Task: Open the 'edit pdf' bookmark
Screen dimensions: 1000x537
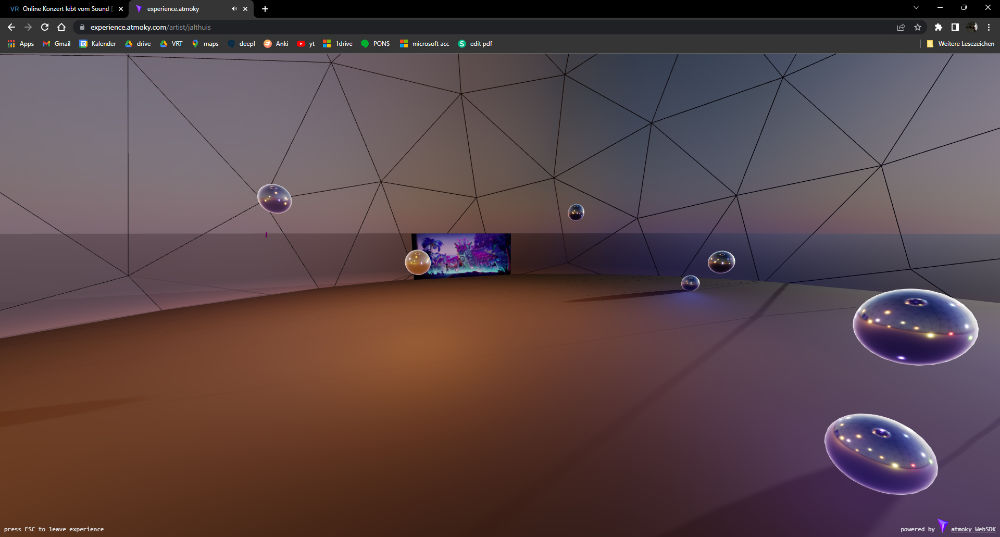Action: click(x=475, y=44)
